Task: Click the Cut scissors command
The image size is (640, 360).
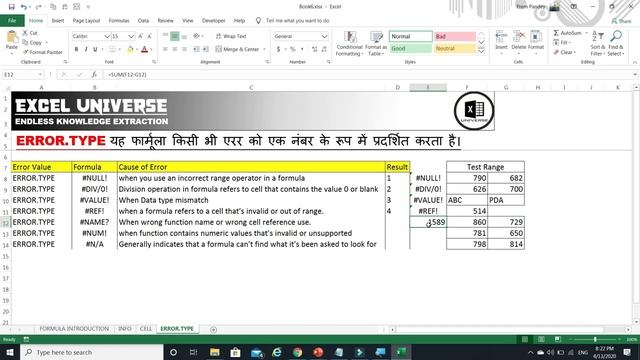Action: [30, 33]
